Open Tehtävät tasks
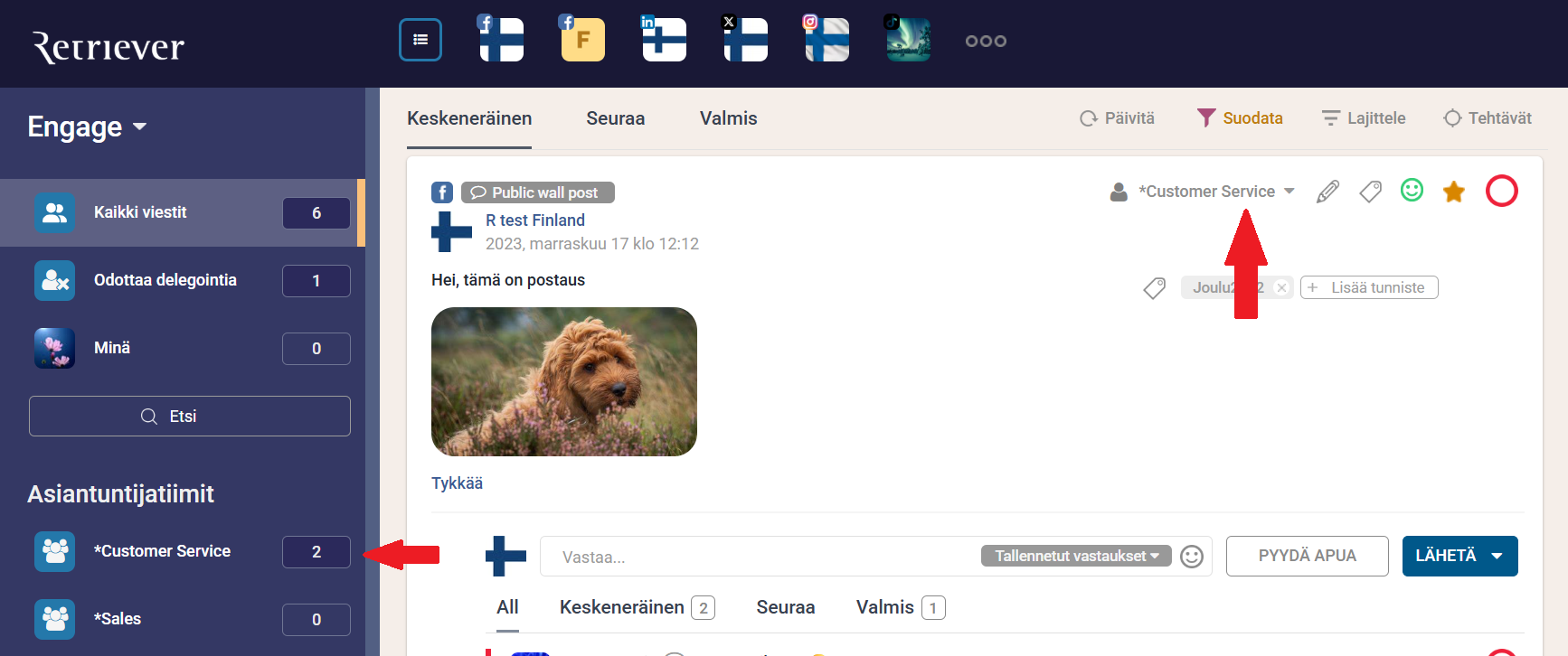Image resolution: width=1568 pixels, height=656 pixels. [x=1488, y=118]
